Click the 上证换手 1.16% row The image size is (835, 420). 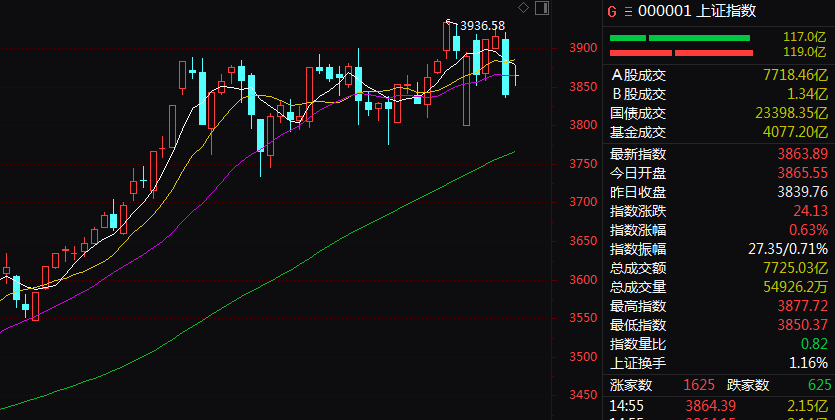coord(718,363)
